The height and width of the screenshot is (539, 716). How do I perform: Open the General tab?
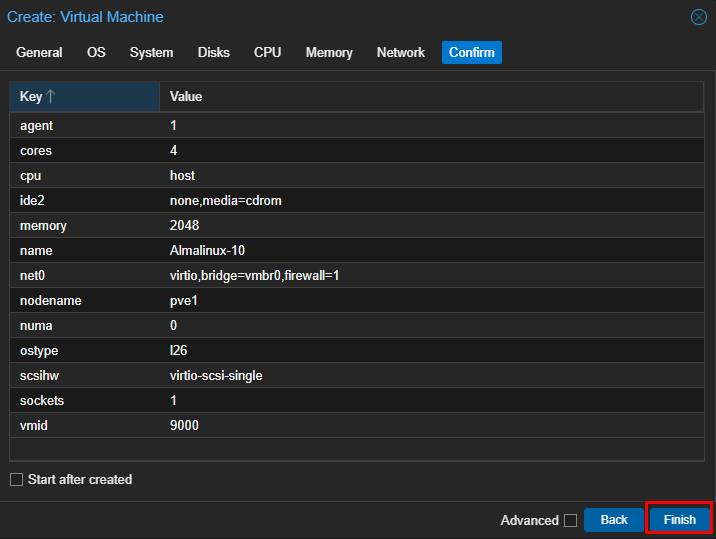tap(39, 53)
